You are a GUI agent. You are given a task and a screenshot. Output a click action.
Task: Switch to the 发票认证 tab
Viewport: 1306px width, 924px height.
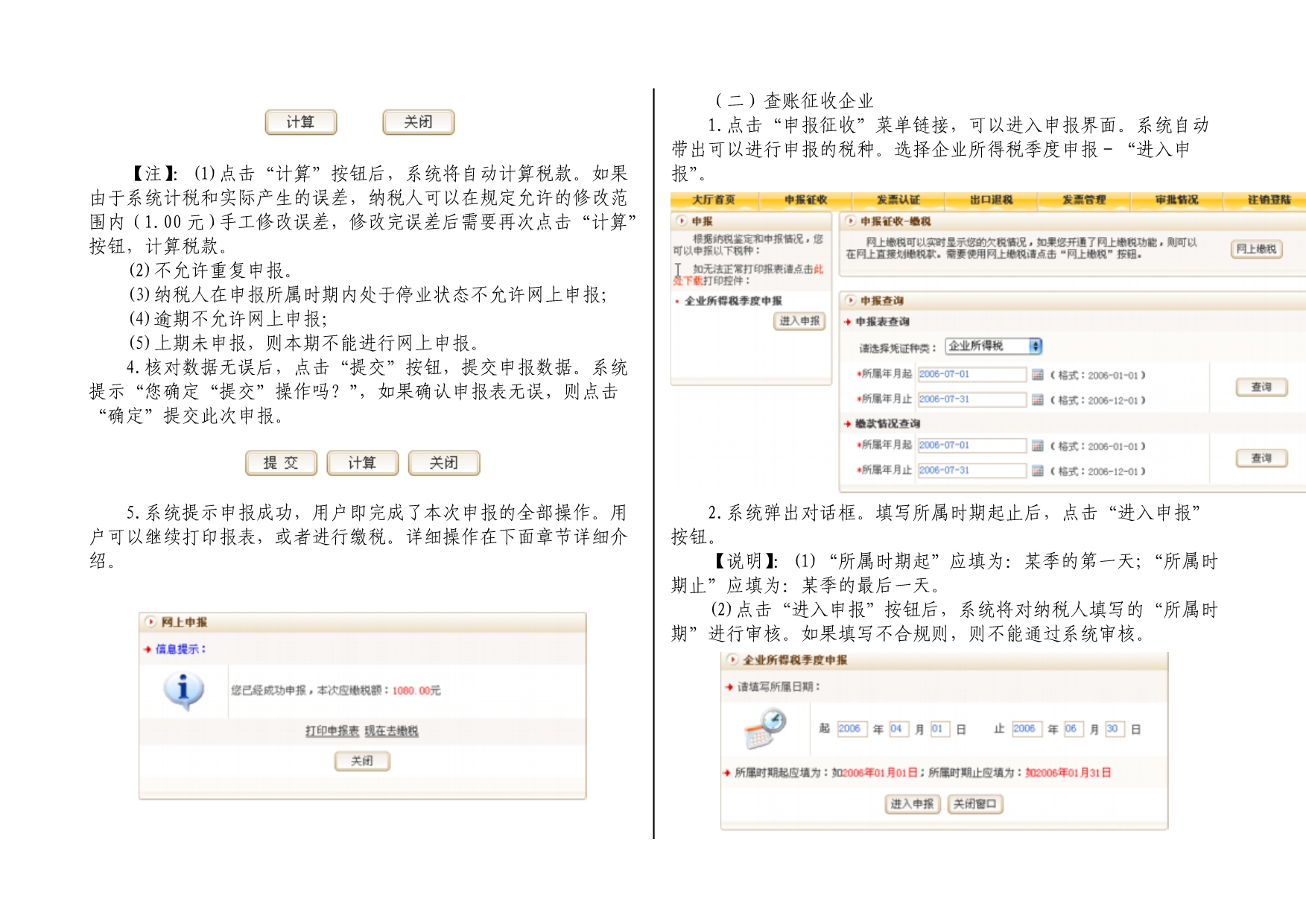tap(898, 200)
